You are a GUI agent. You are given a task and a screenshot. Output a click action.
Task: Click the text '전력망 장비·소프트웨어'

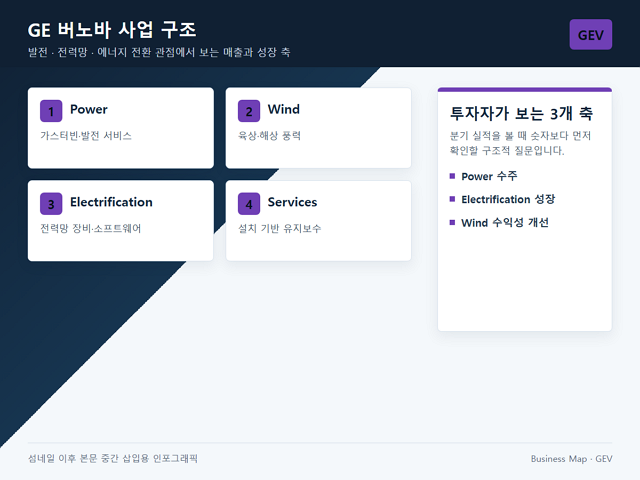click(x=90, y=228)
